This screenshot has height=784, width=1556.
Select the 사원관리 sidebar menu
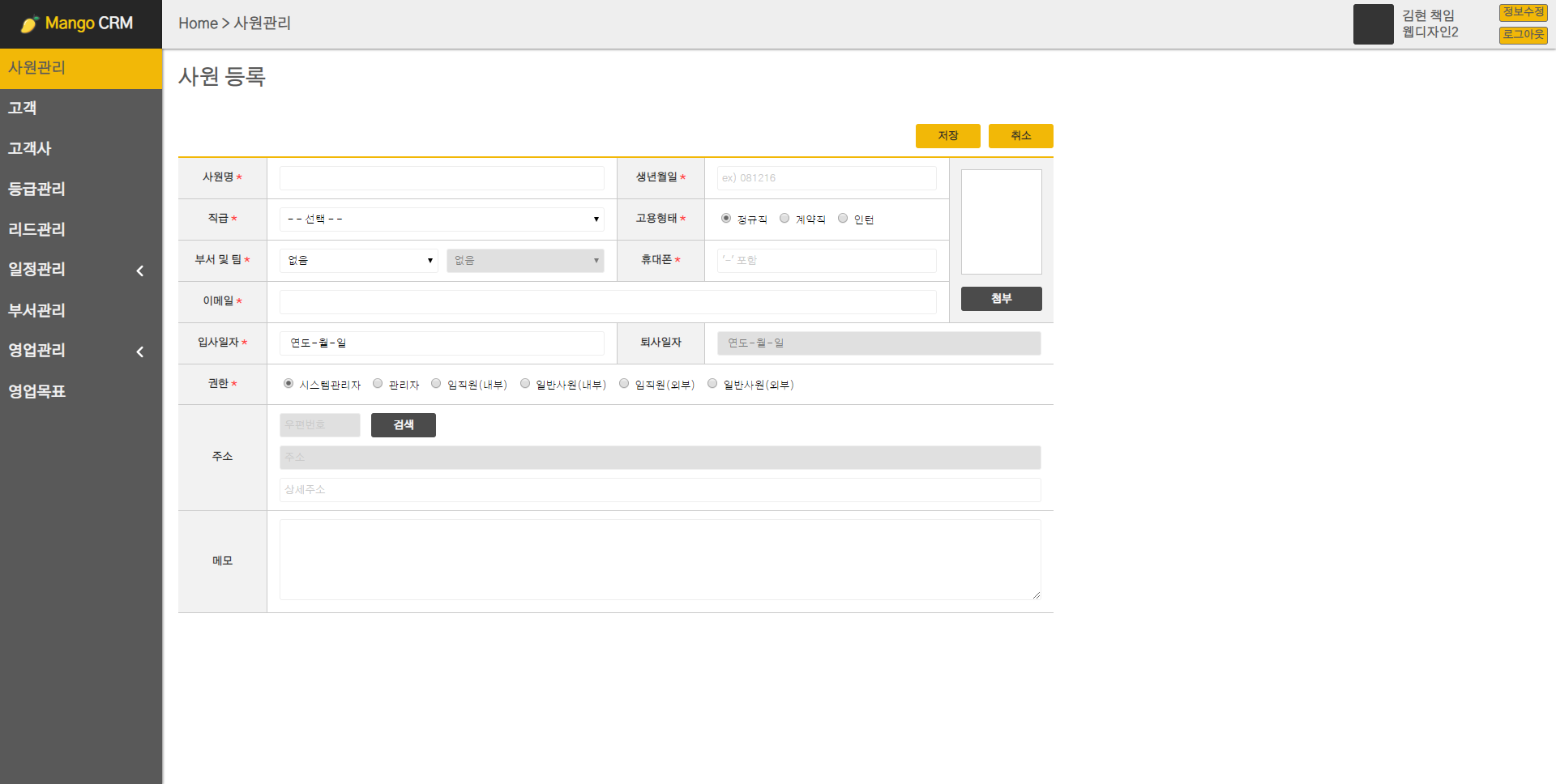(36, 68)
